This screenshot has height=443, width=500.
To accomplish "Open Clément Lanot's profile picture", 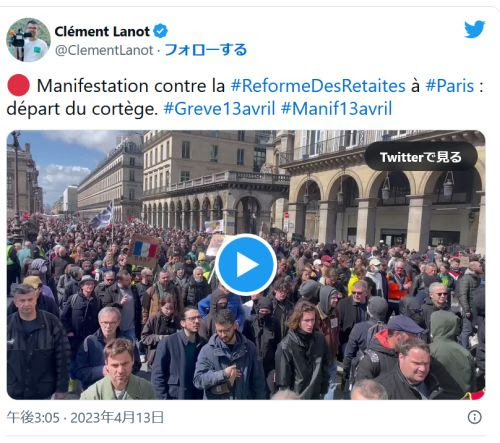I will (x=29, y=40).
